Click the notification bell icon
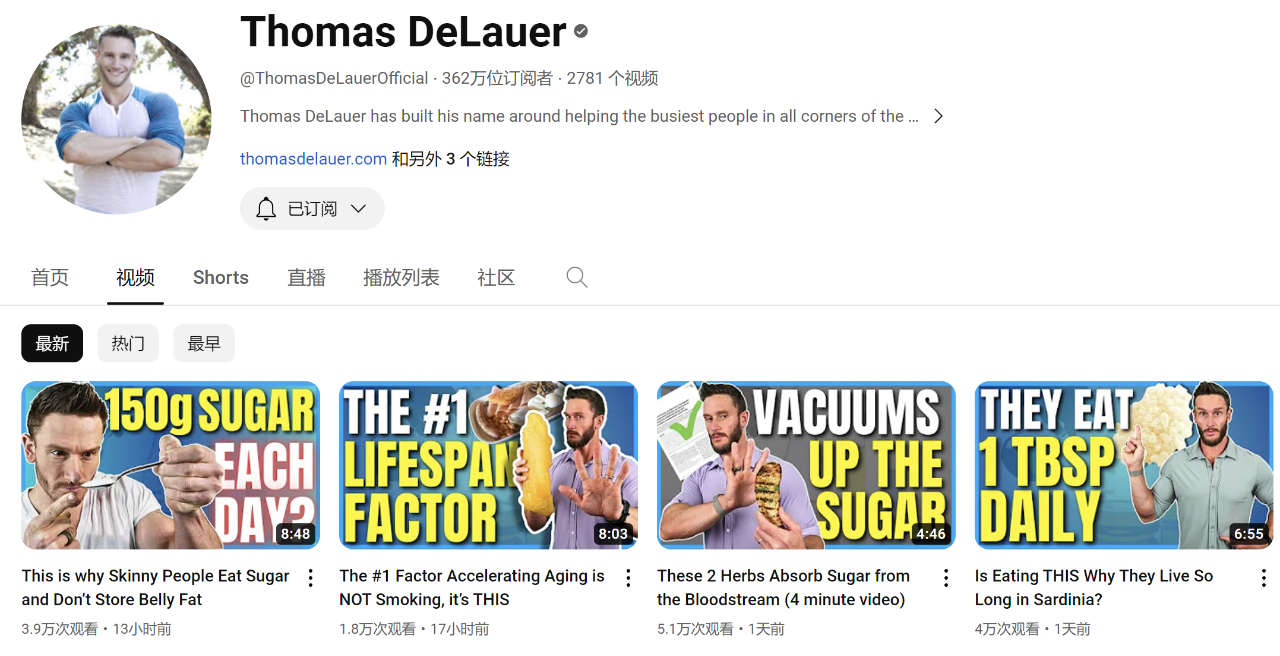Viewport: 1280px width, 656px height. click(x=266, y=209)
